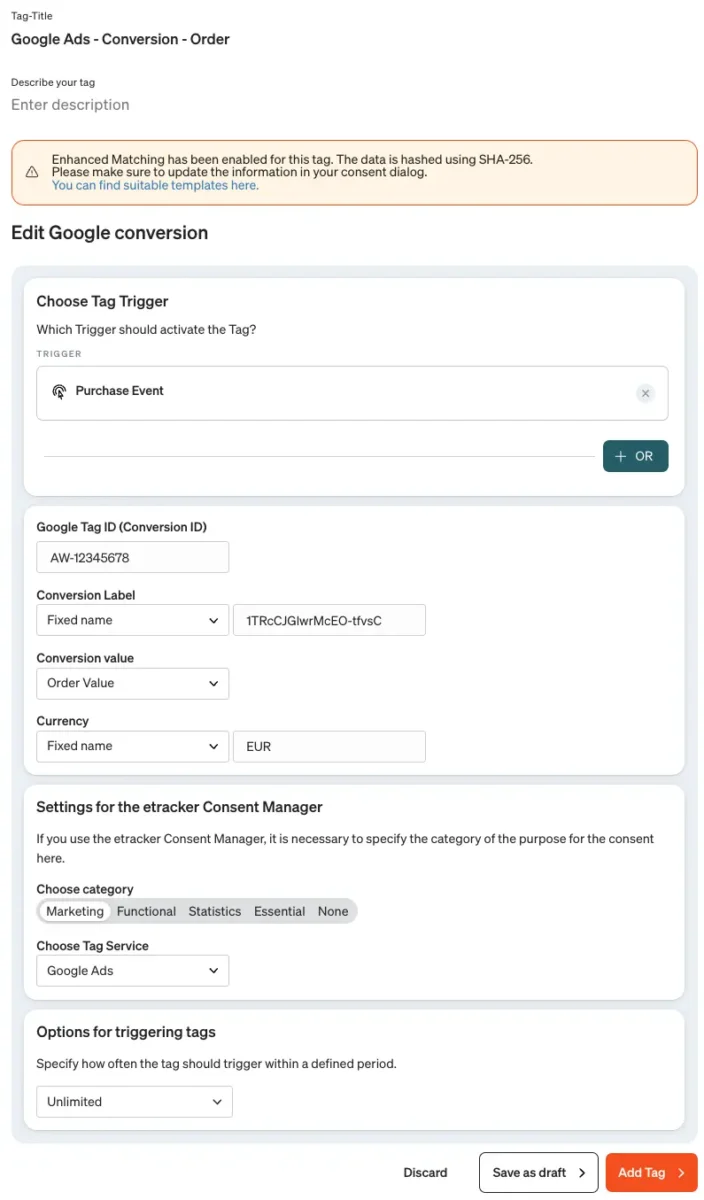This screenshot has width=704, height=1200.
Task: Select the Statistics consent category
Action: click(x=215, y=911)
